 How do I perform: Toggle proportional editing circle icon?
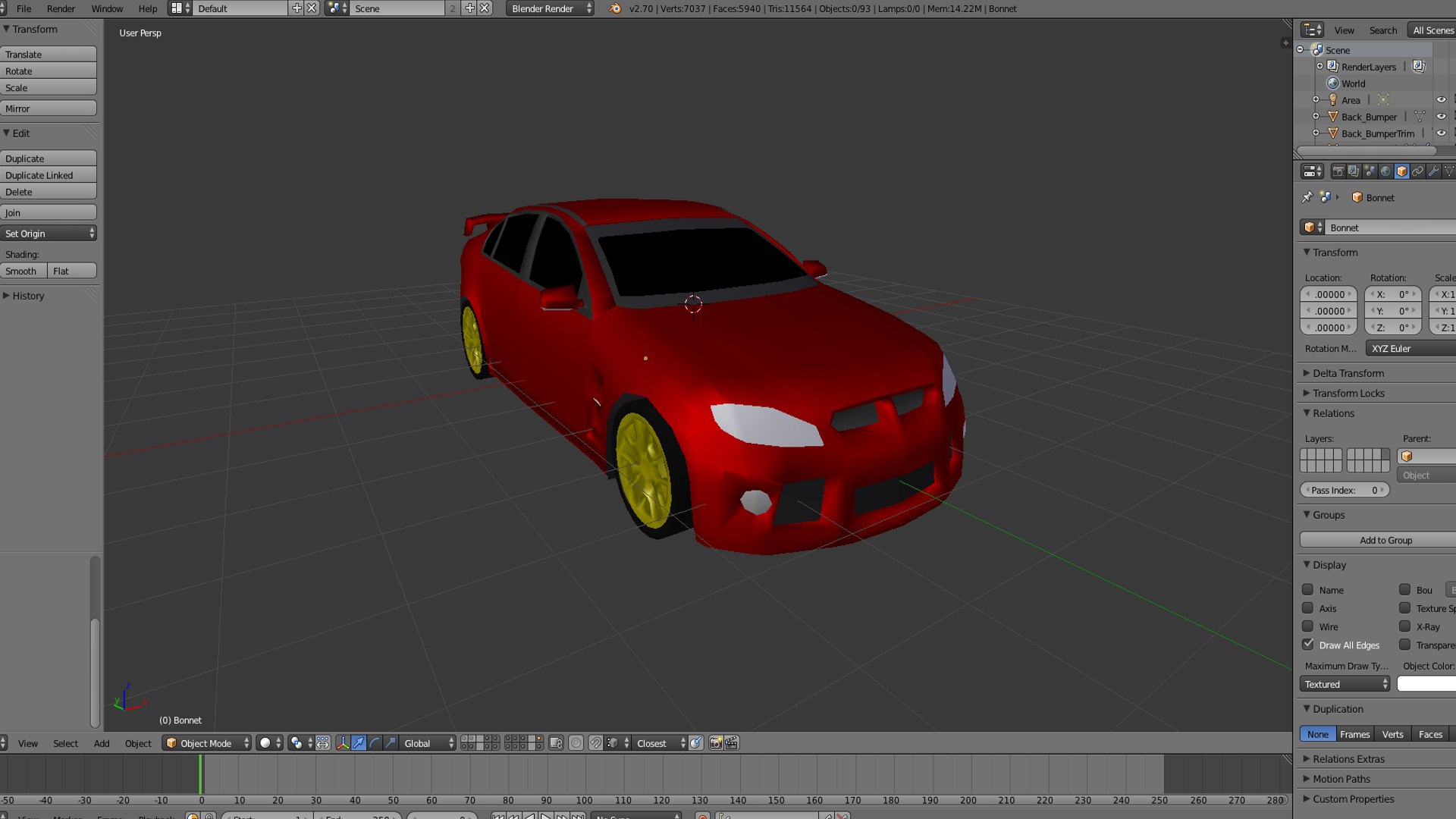click(x=576, y=743)
